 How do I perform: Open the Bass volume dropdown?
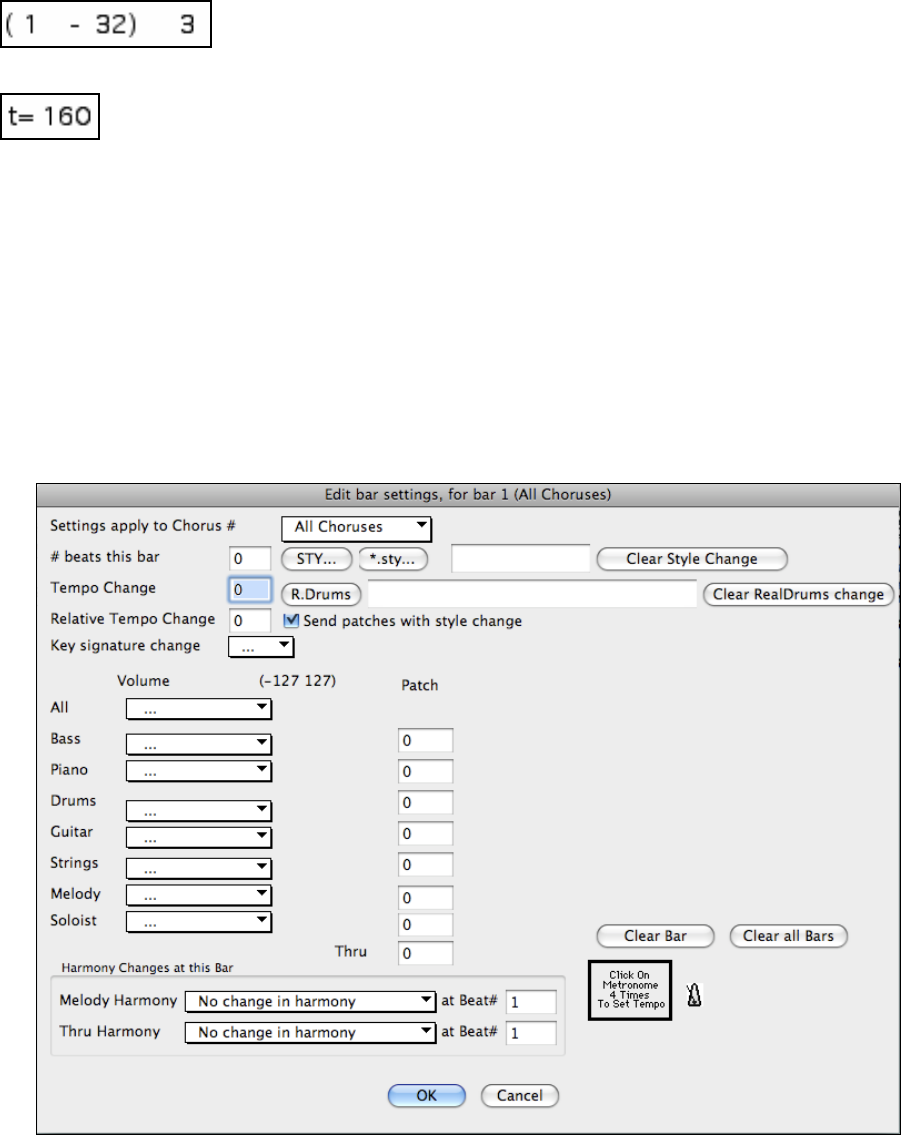point(199,743)
